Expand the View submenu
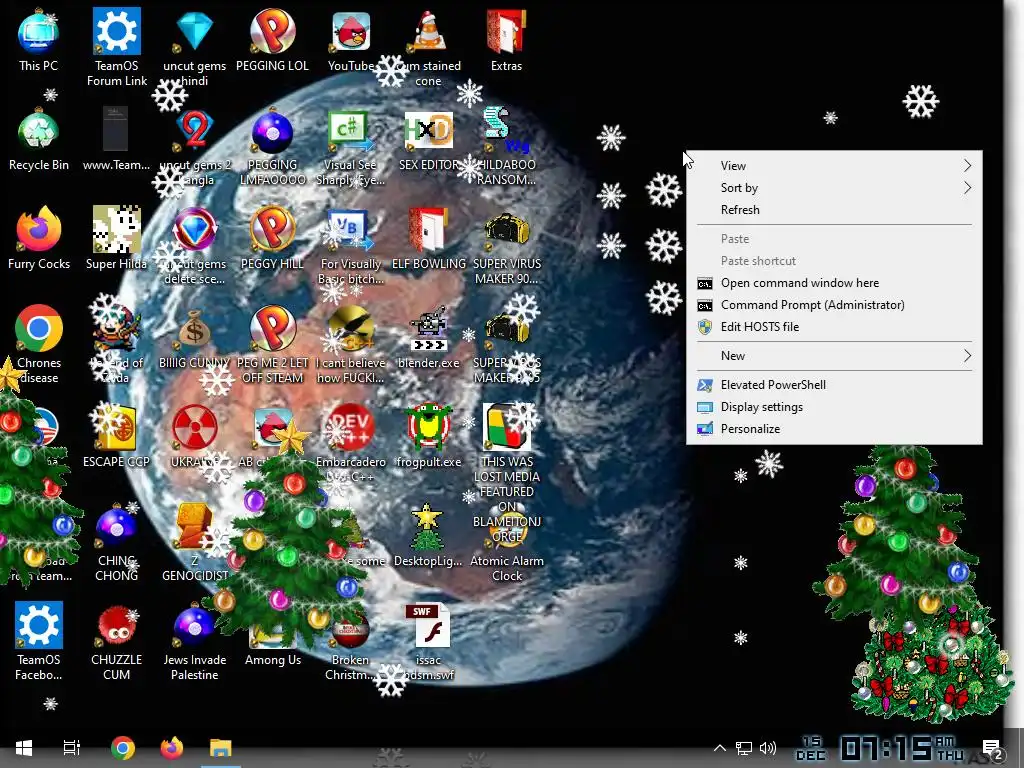This screenshot has height=768, width=1024. (x=834, y=166)
